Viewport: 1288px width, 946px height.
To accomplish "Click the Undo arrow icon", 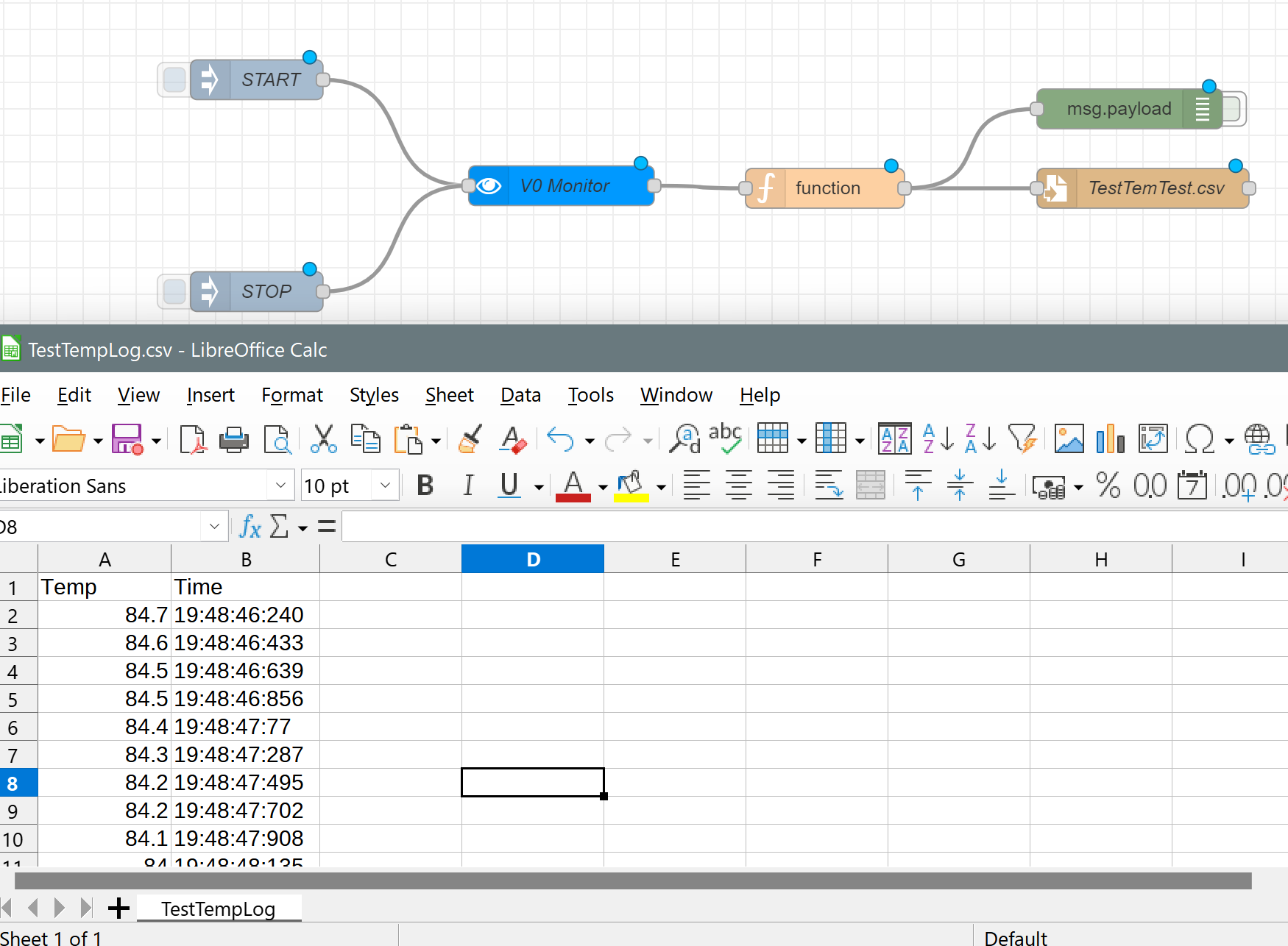I will pyautogui.click(x=560, y=440).
